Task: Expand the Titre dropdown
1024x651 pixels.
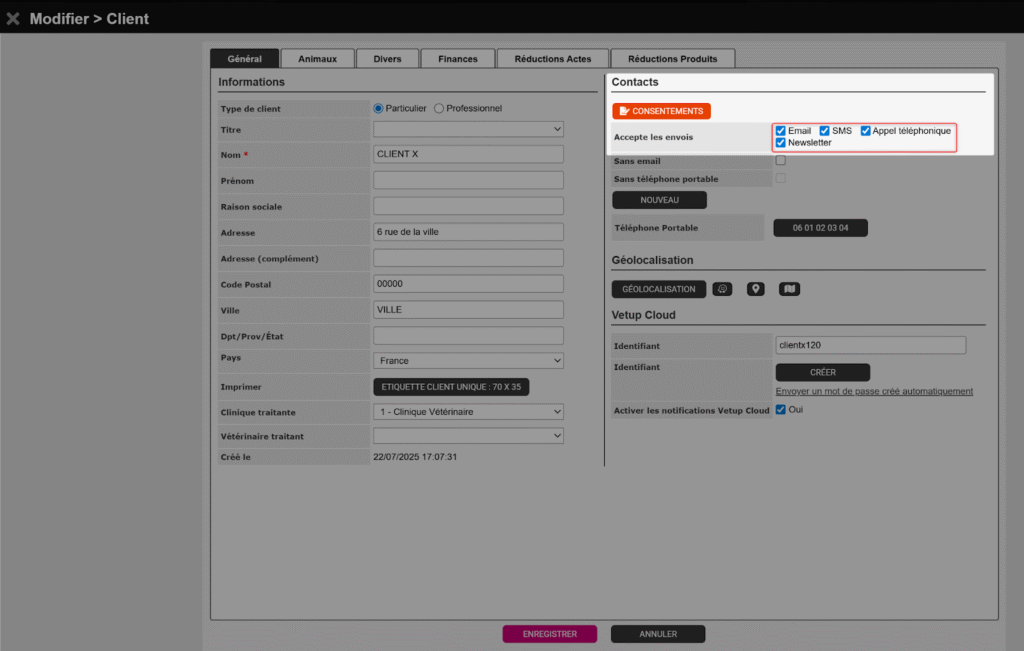Action: click(468, 129)
